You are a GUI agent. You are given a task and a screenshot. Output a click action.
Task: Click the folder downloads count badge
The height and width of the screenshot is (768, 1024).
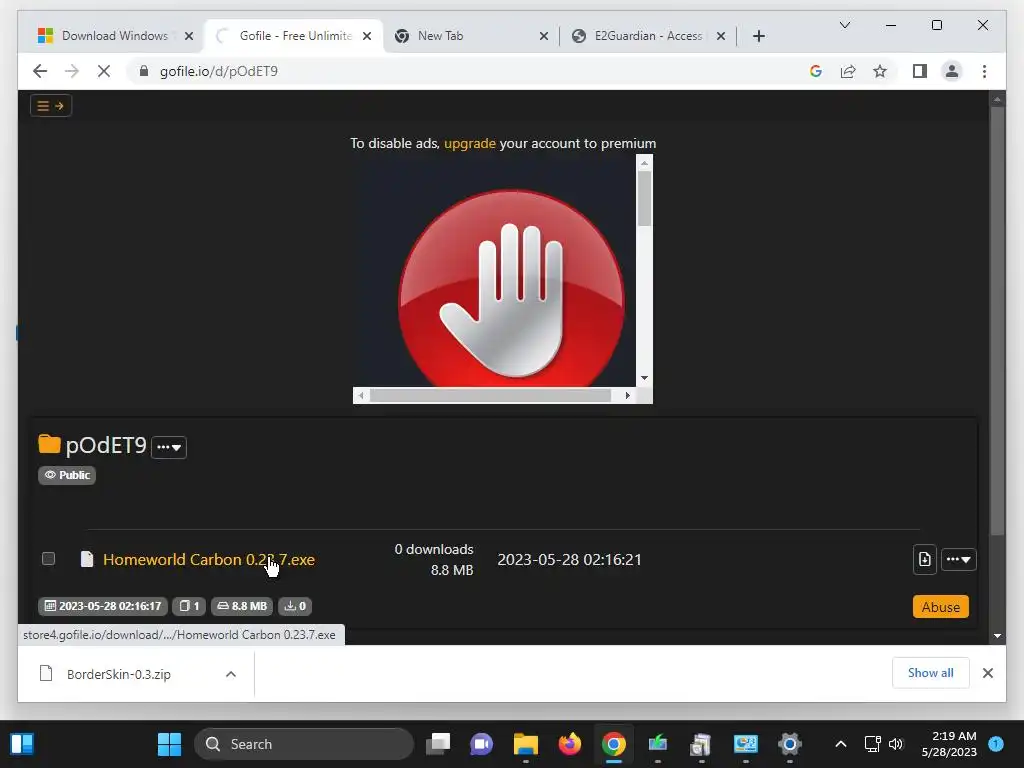[295, 606]
